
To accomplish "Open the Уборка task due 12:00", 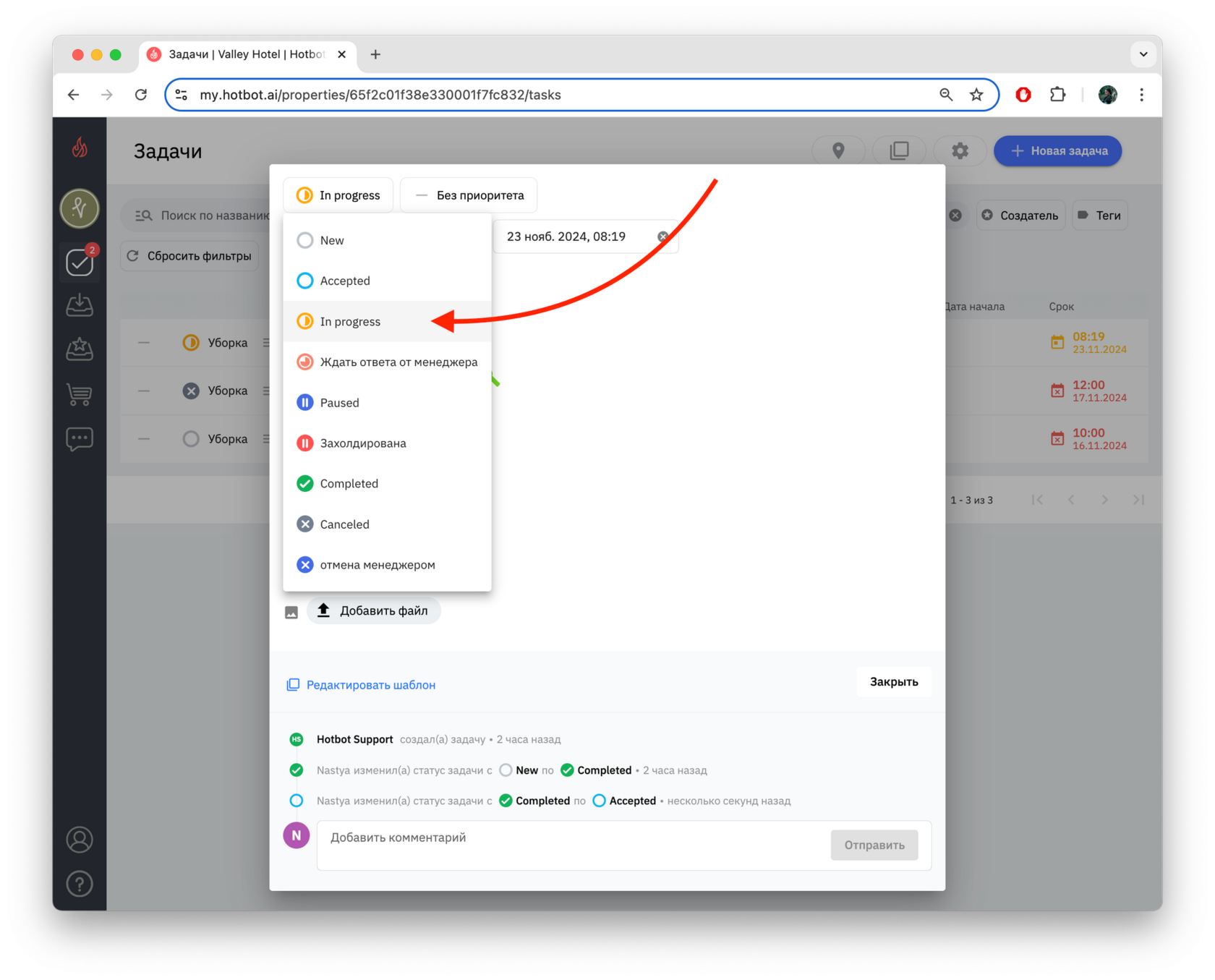I will point(228,391).
